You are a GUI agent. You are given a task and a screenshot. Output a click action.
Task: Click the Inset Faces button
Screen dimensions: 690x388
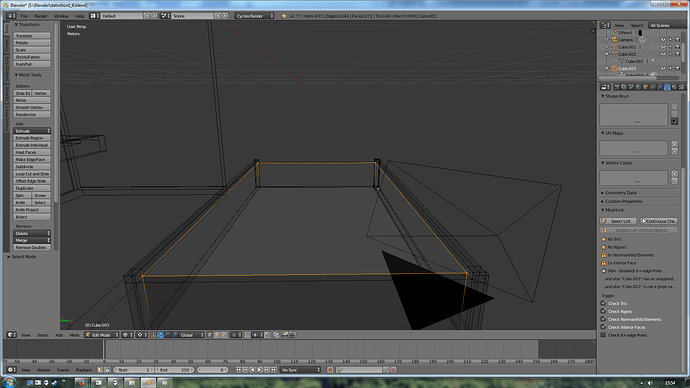point(32,152)
